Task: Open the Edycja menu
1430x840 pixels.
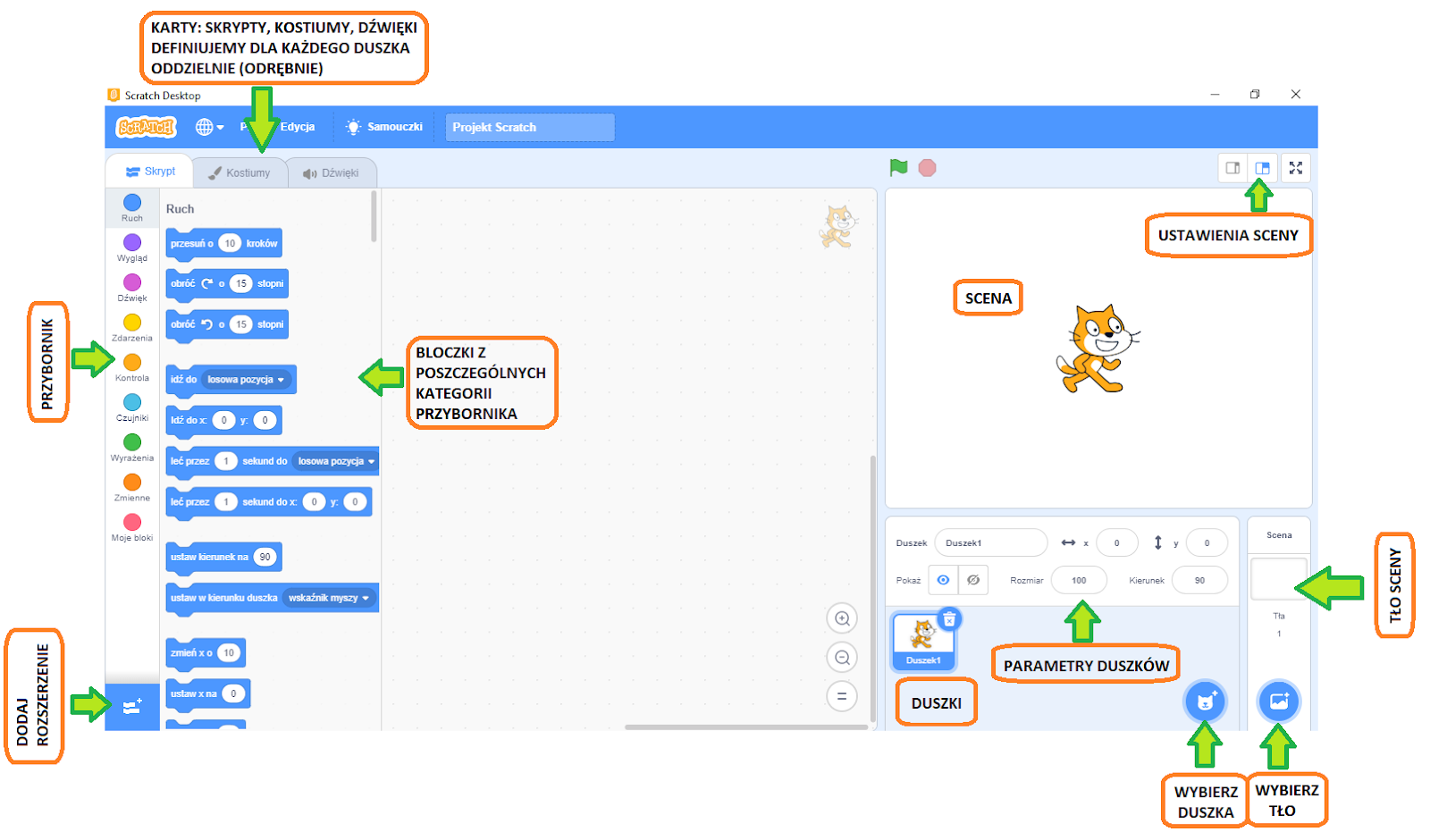Action: 298,126
